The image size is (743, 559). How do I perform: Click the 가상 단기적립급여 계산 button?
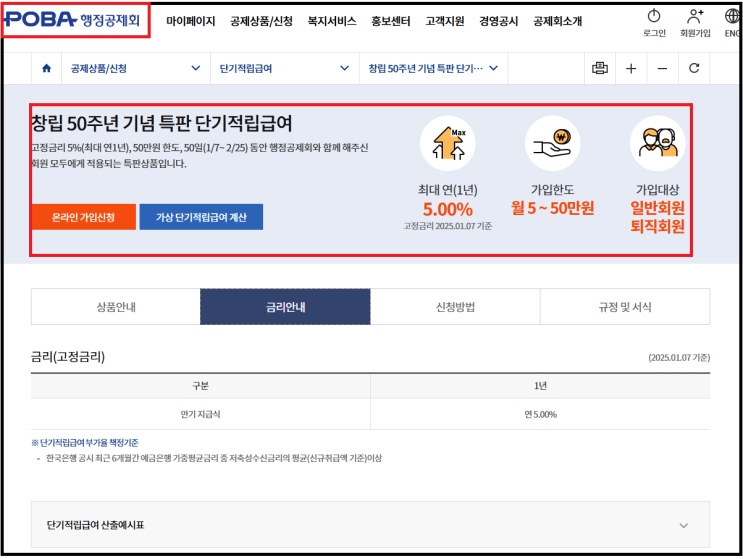[201, 217]
